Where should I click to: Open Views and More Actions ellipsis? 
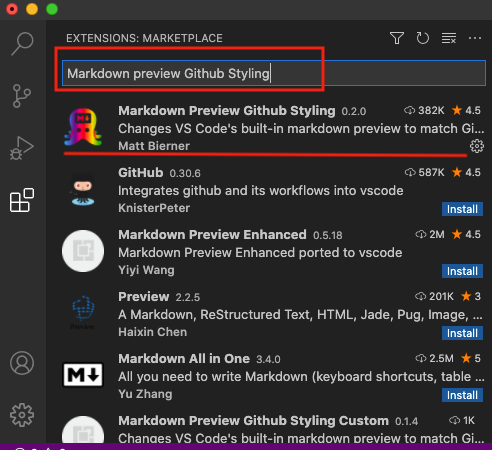point(475,38)
